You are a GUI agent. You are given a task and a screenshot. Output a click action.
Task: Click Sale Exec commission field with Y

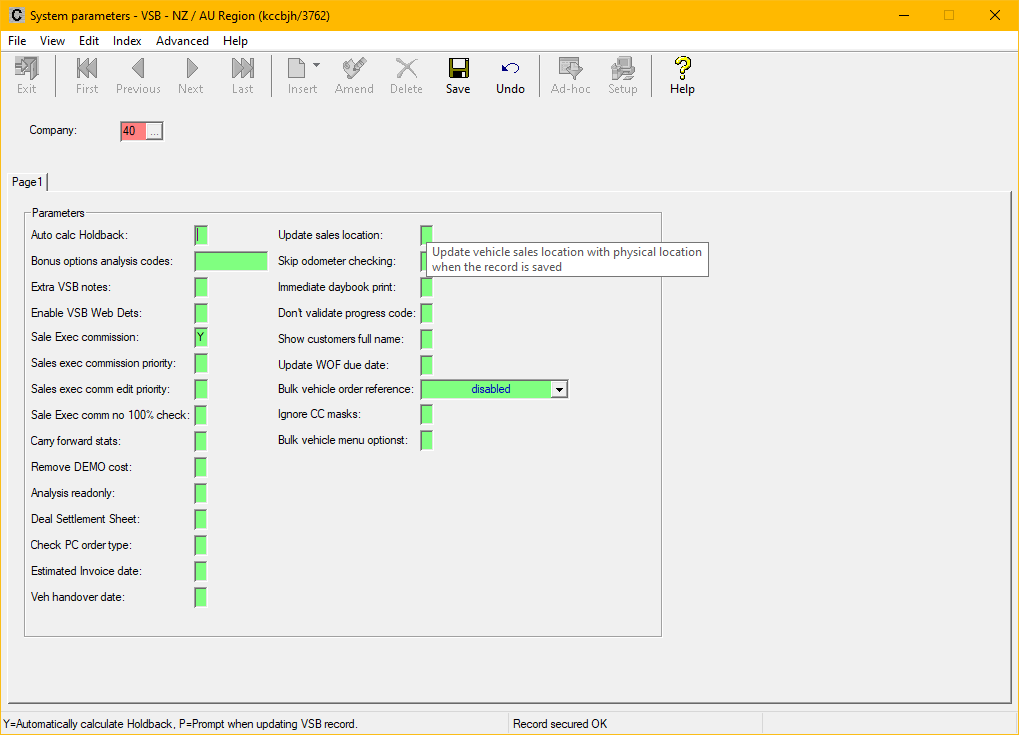pos(201,337)
